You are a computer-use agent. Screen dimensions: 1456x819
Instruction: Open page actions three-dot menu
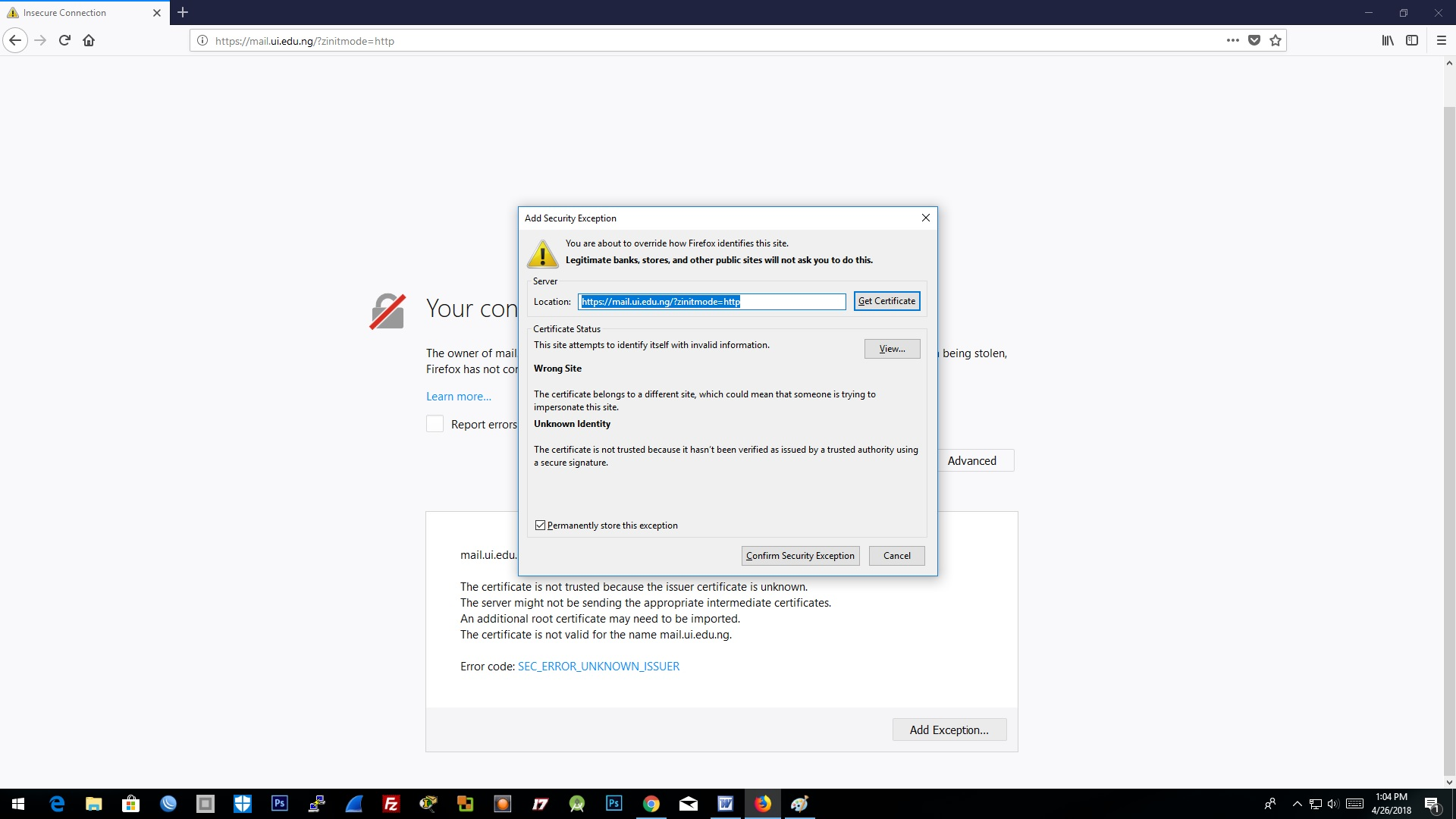coord(1233,40)
